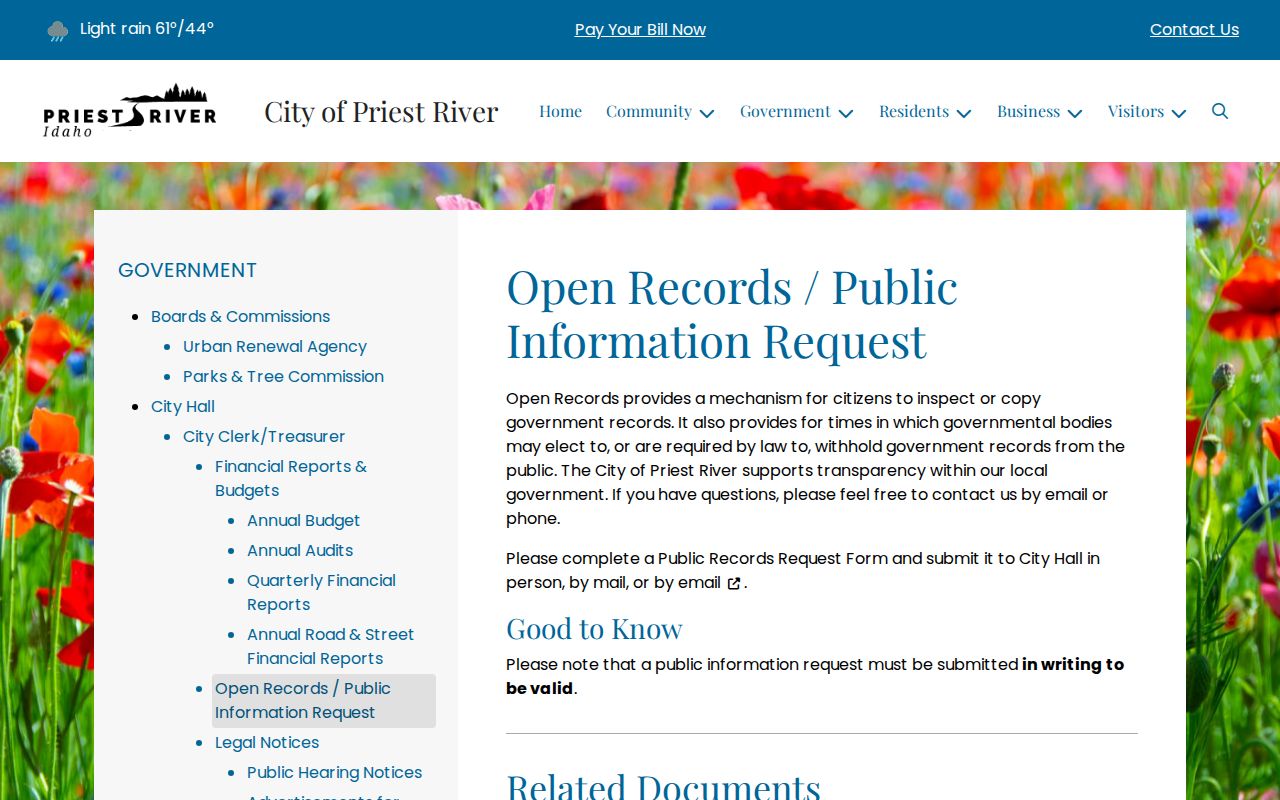The height and width of the screenshot is (800, 1280).
Task: Select Parks & Tree Commission link
Action: coord(283,376)
